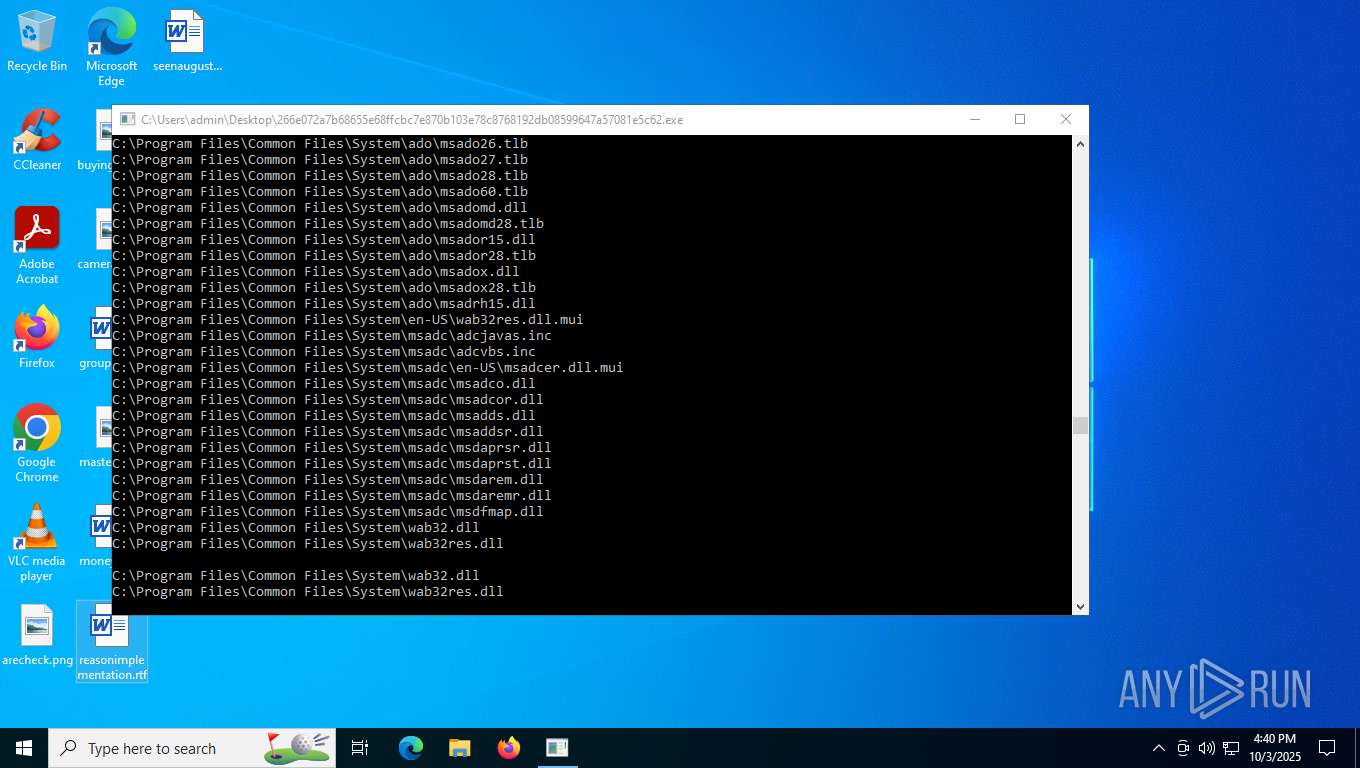1360x768 pixels.
Task: Click the line ending in msadrh15.dll
Action: 324,304
